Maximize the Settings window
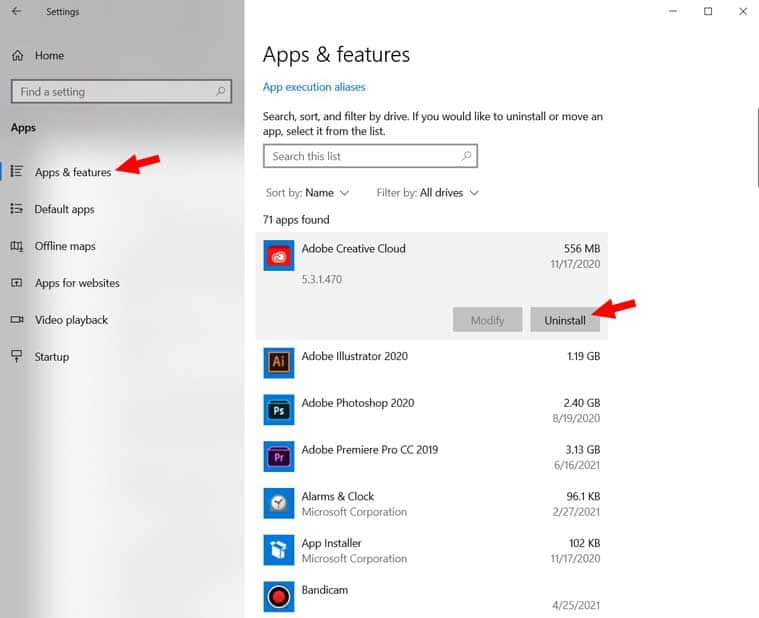 click(x=708, y=11)
